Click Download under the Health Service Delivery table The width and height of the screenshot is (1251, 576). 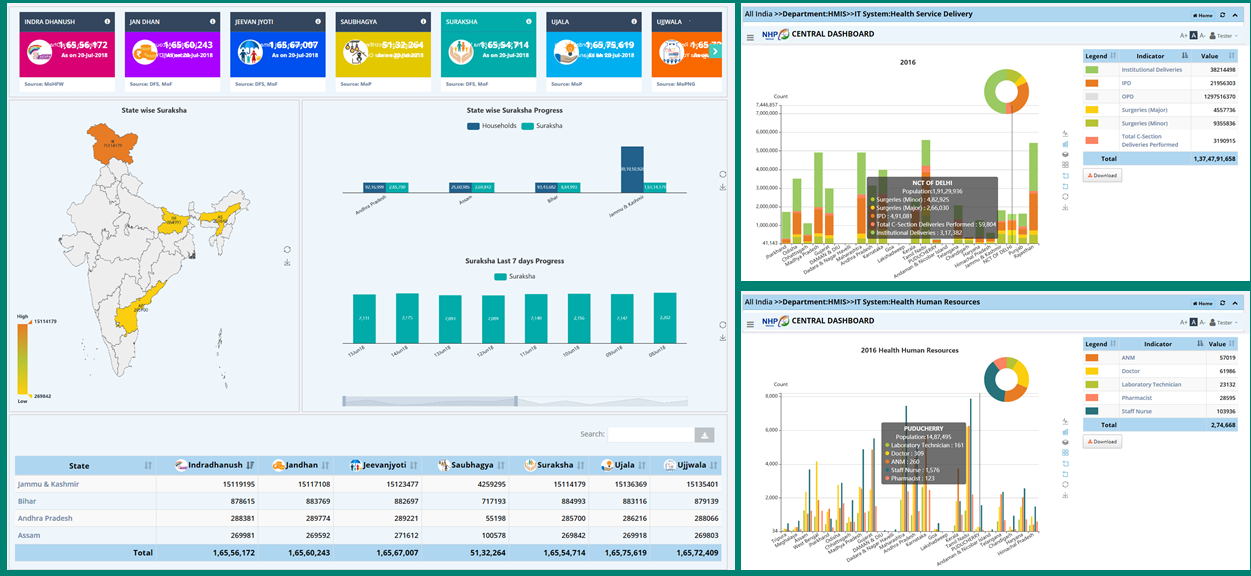(x=1102, y=175)
